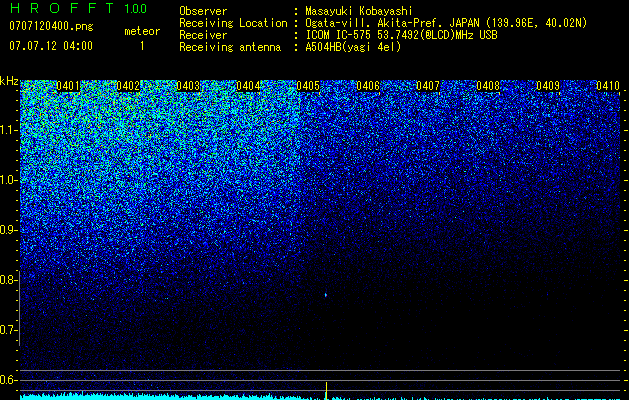Click the yellow meteor detection spike at bottom
Screen dimensions: 629x400
[x=326, y=391]
